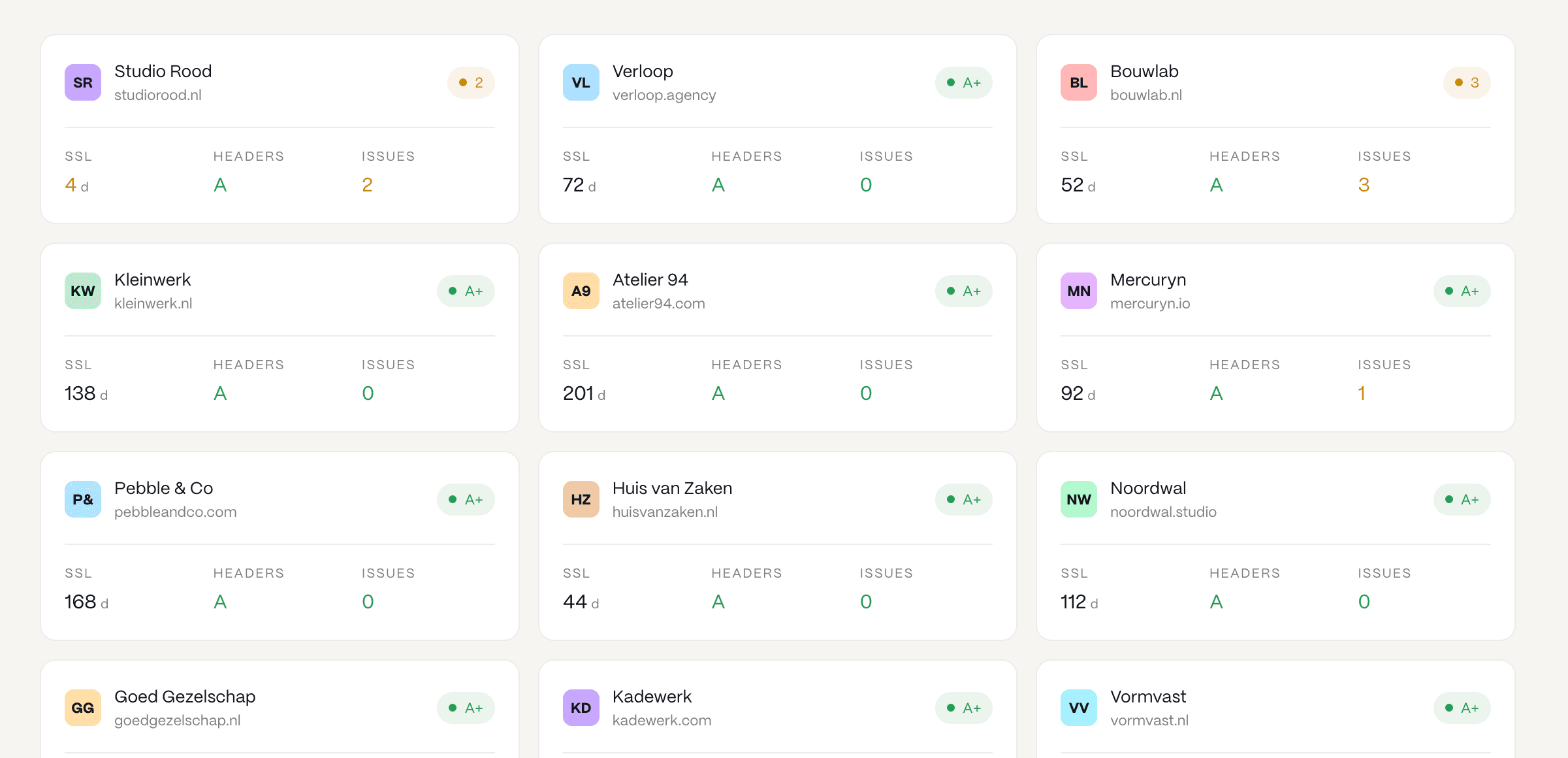Select the Mercuryn card
This screenshot has width=1568, height=758.
(x=1275, y=337)
